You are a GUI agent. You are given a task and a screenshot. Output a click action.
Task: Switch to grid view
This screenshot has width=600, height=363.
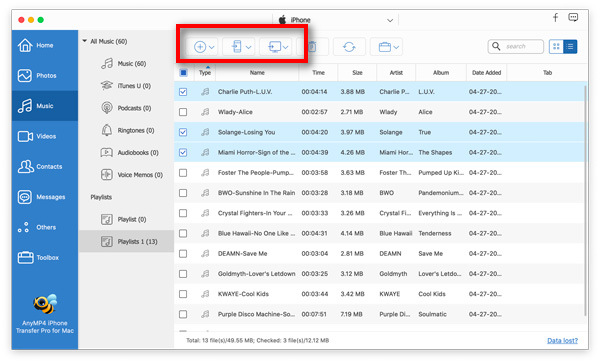click(x=556, y=47)
